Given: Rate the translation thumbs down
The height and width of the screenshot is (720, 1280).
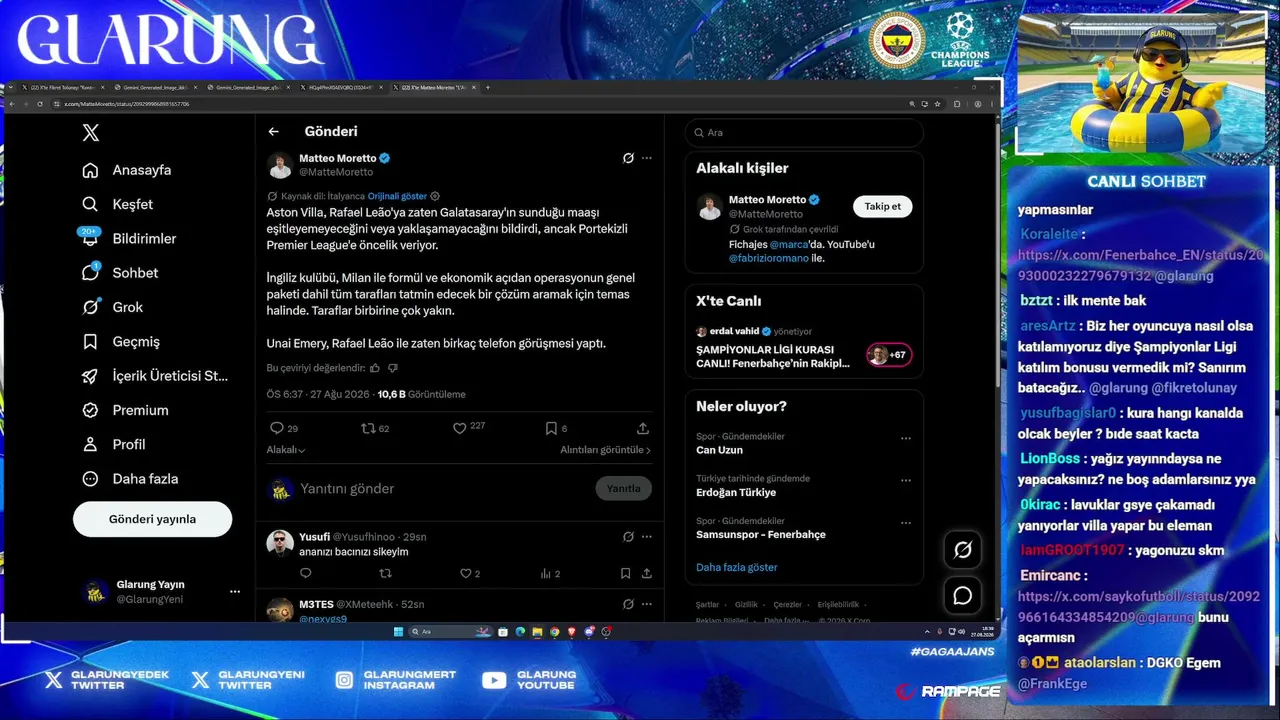Looking at the screenshot, I should tap(393, 368).
